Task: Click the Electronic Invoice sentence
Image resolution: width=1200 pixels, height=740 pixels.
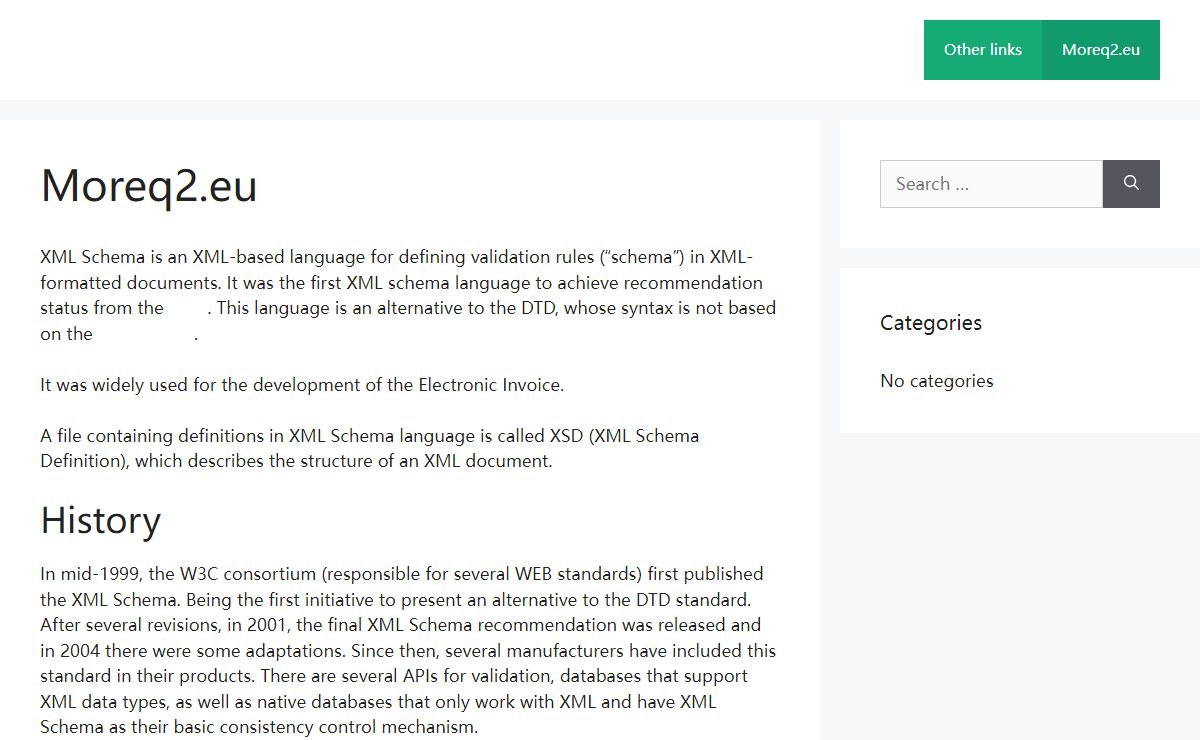Action: coord(302,385)
